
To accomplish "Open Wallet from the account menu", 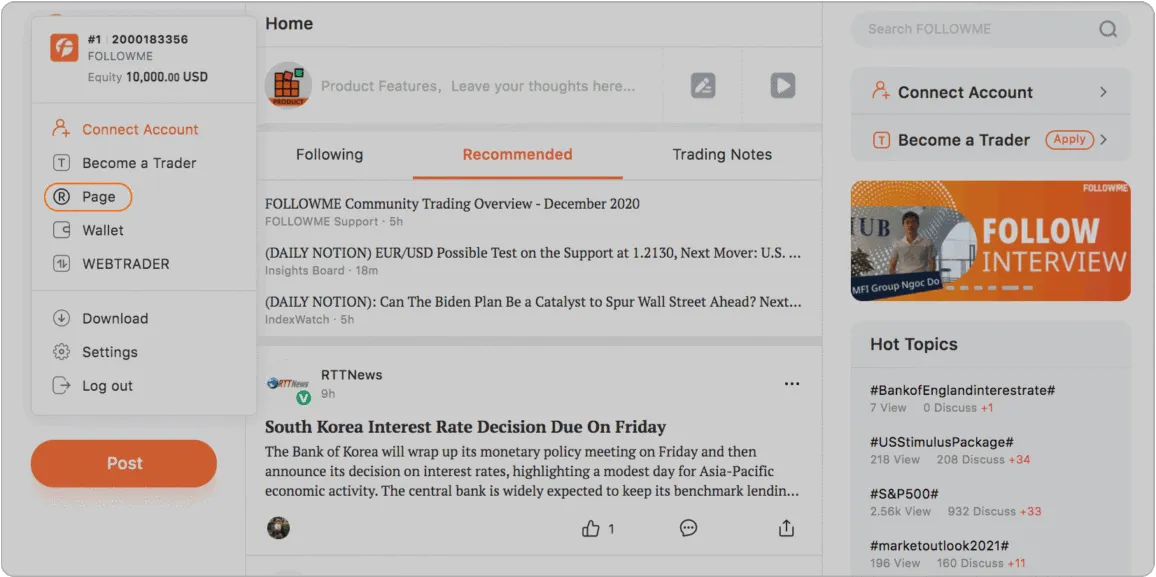I will tap(103, 230).
